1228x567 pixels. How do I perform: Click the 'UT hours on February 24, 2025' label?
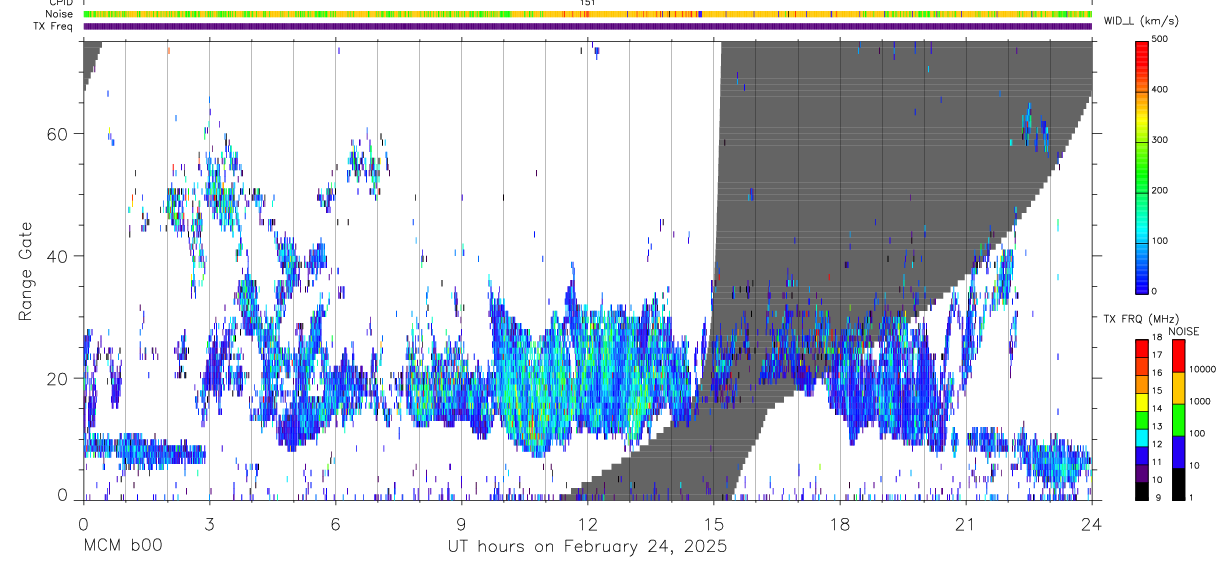(x=587, y=547)
